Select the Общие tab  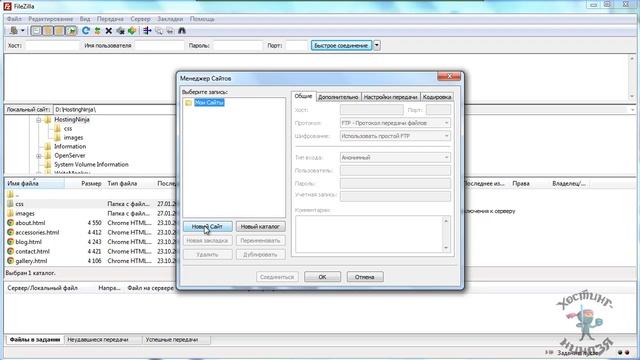pos(303,96)
